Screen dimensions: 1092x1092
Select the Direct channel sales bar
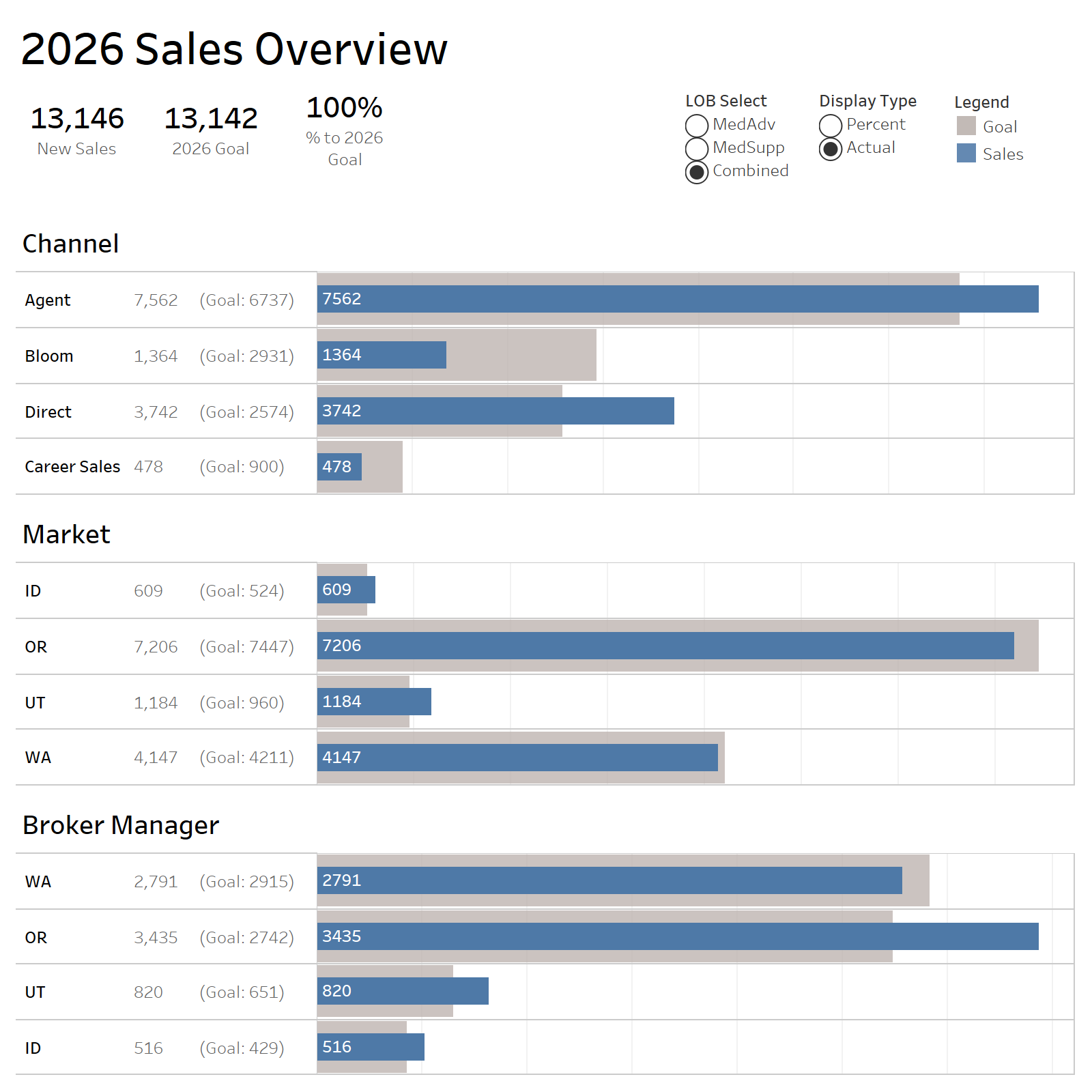pos(491,411)
